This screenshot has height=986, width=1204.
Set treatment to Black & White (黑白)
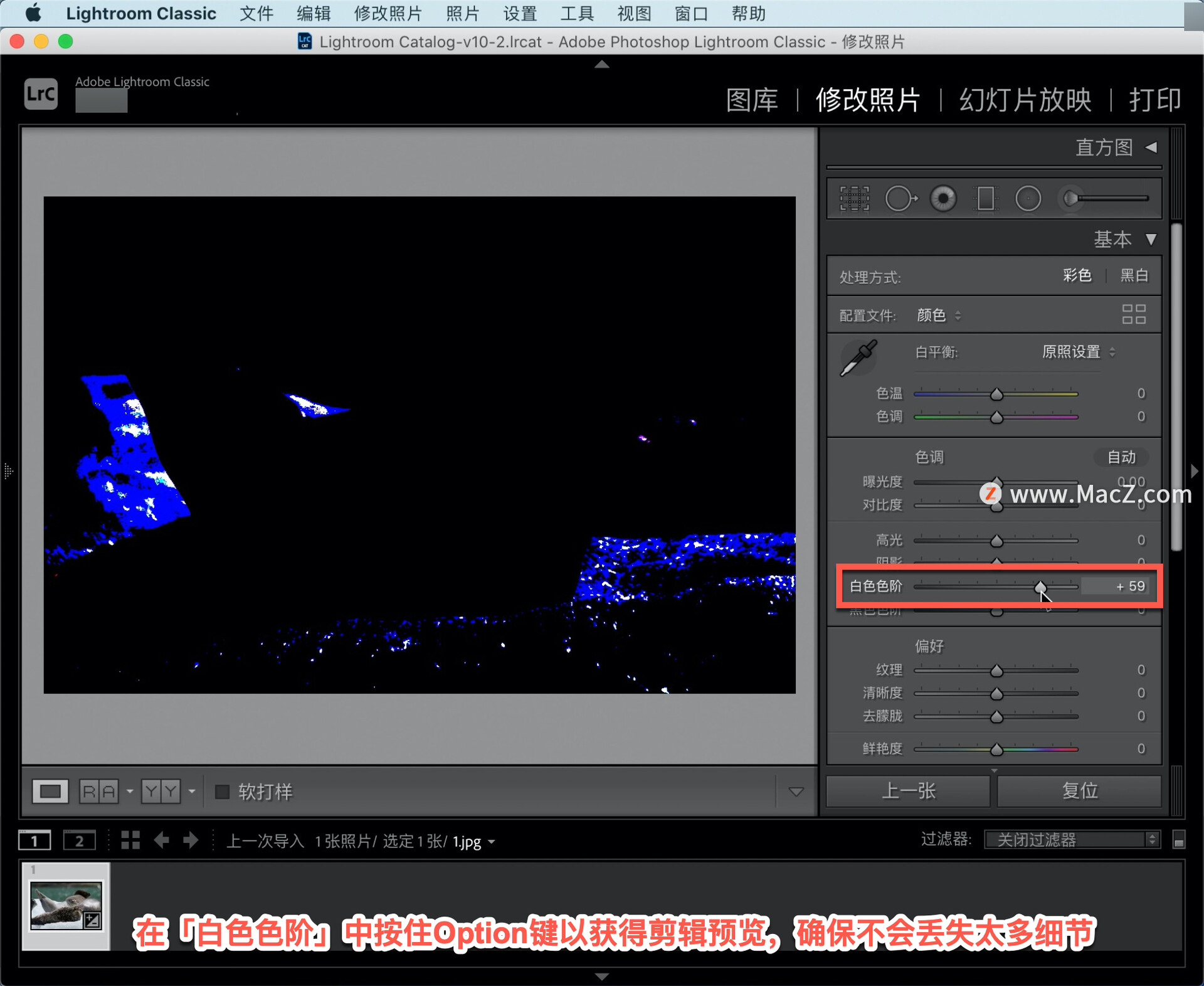(x=1134, y=275)
